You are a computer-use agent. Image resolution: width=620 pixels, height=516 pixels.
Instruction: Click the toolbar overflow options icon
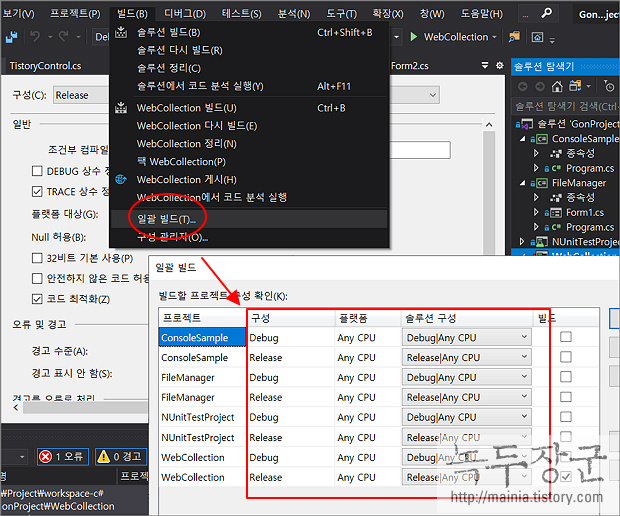tap(552, 39)
